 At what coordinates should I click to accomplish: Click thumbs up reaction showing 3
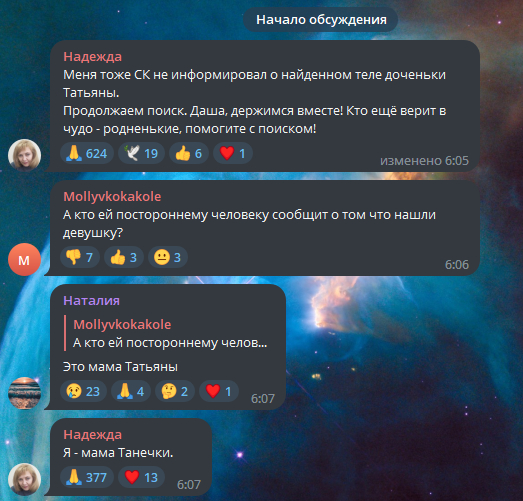[124, 257]
